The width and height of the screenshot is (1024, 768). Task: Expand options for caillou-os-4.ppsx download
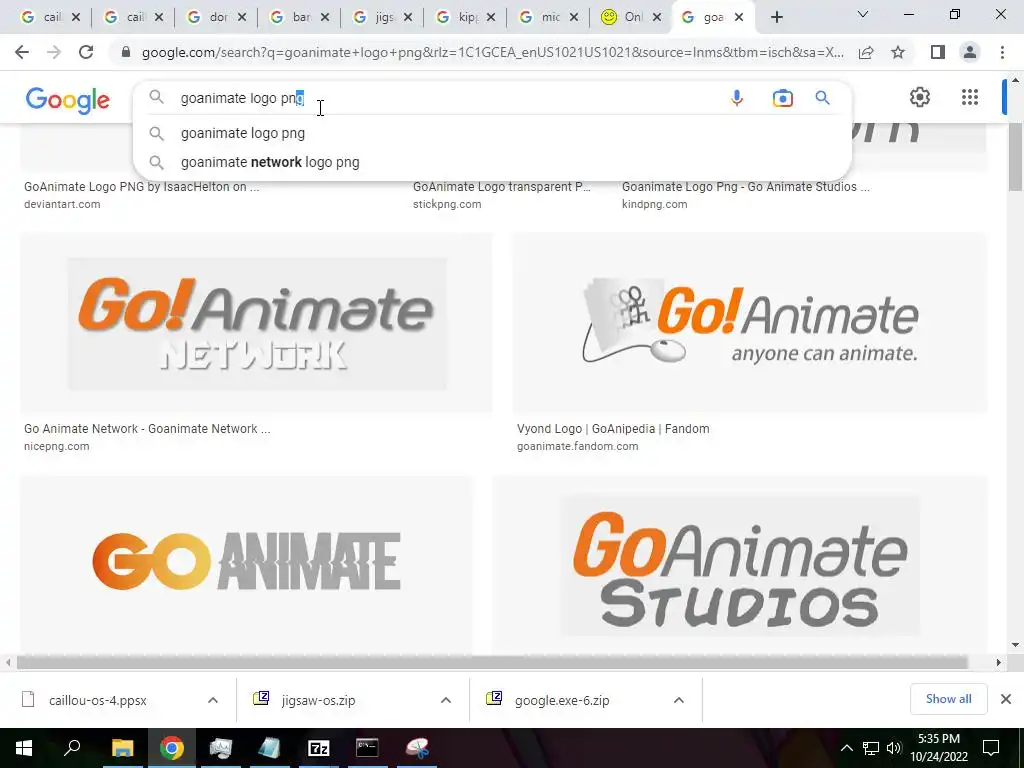point(213,700)
